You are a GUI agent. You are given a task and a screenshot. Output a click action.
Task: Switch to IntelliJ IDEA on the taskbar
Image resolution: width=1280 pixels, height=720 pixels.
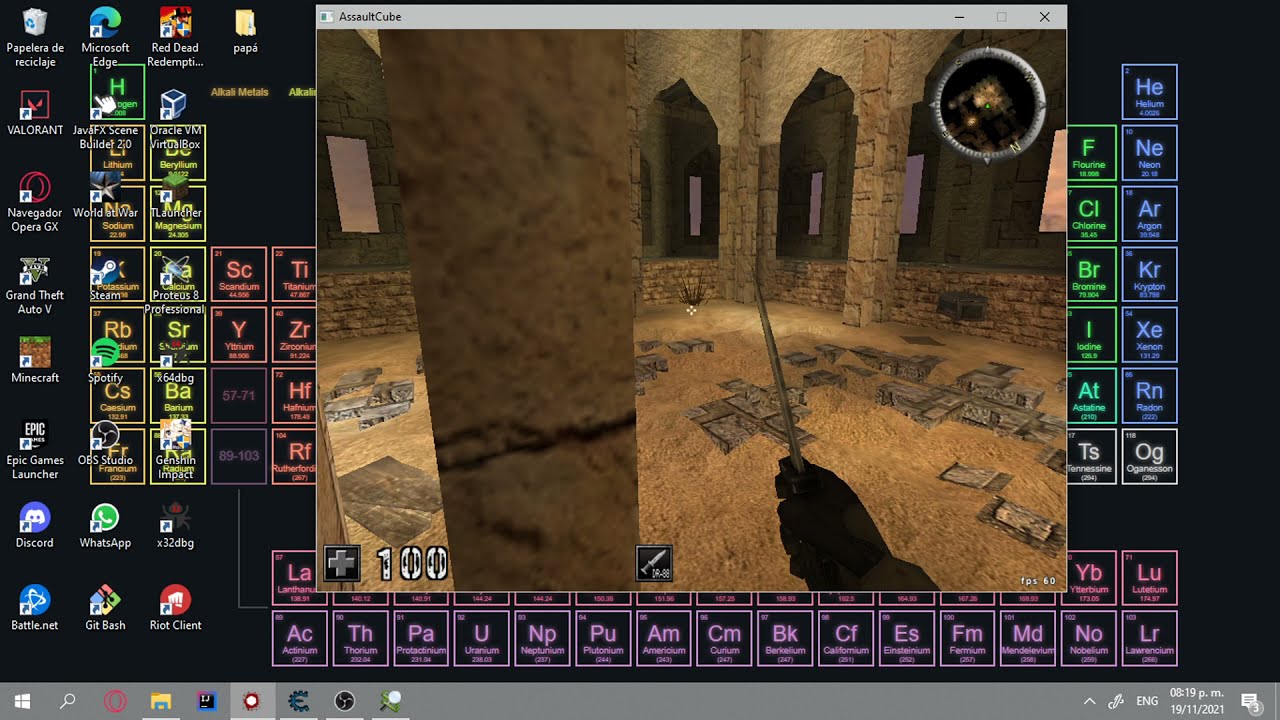click(x=206, y=701)
